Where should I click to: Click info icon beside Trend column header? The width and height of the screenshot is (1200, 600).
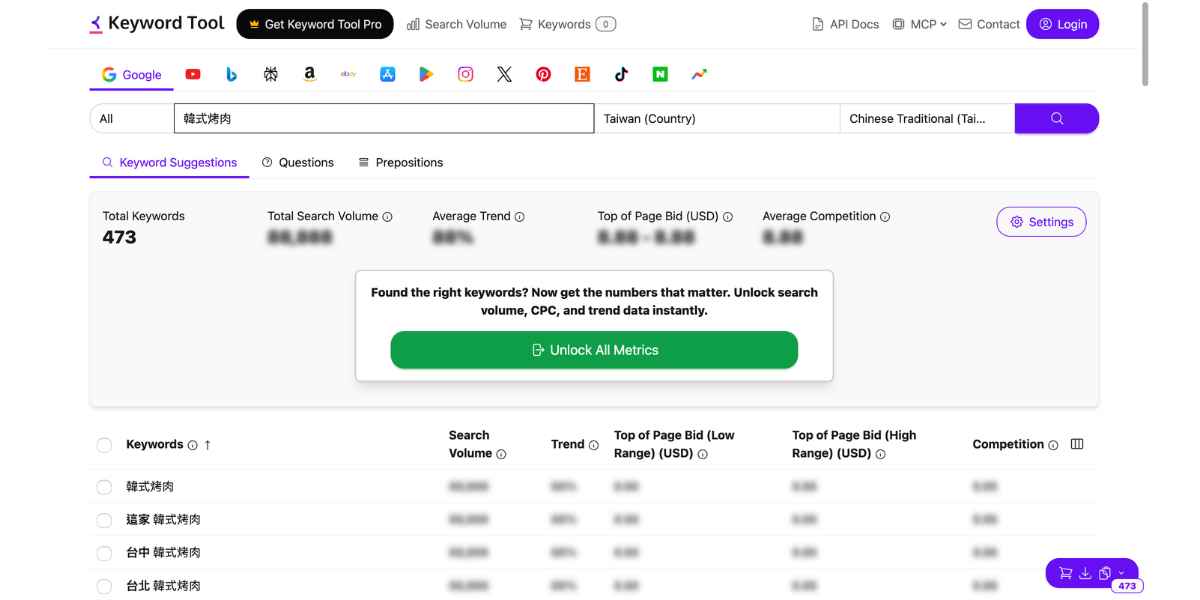point(593,445)
